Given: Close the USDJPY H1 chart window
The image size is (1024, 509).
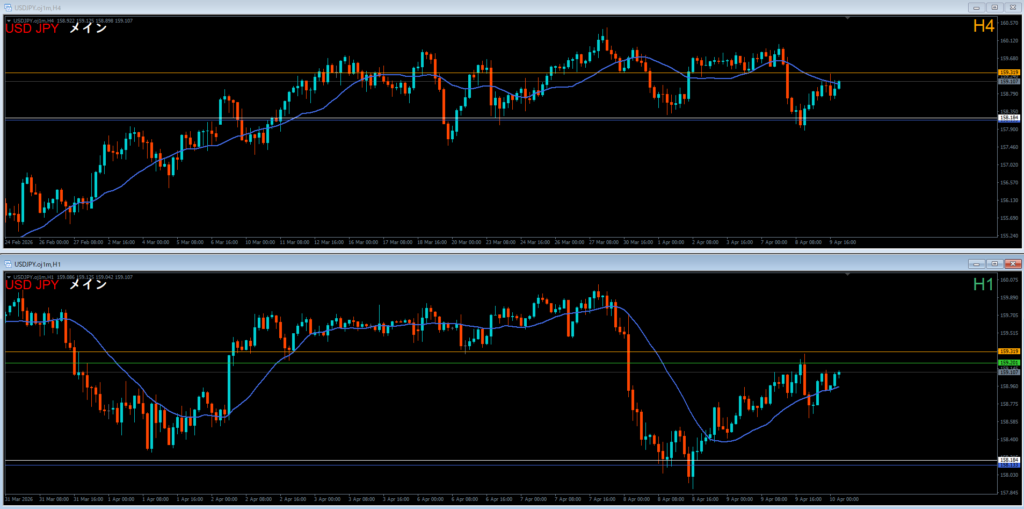Looking at the screenshot, I should click(1012, 264).
